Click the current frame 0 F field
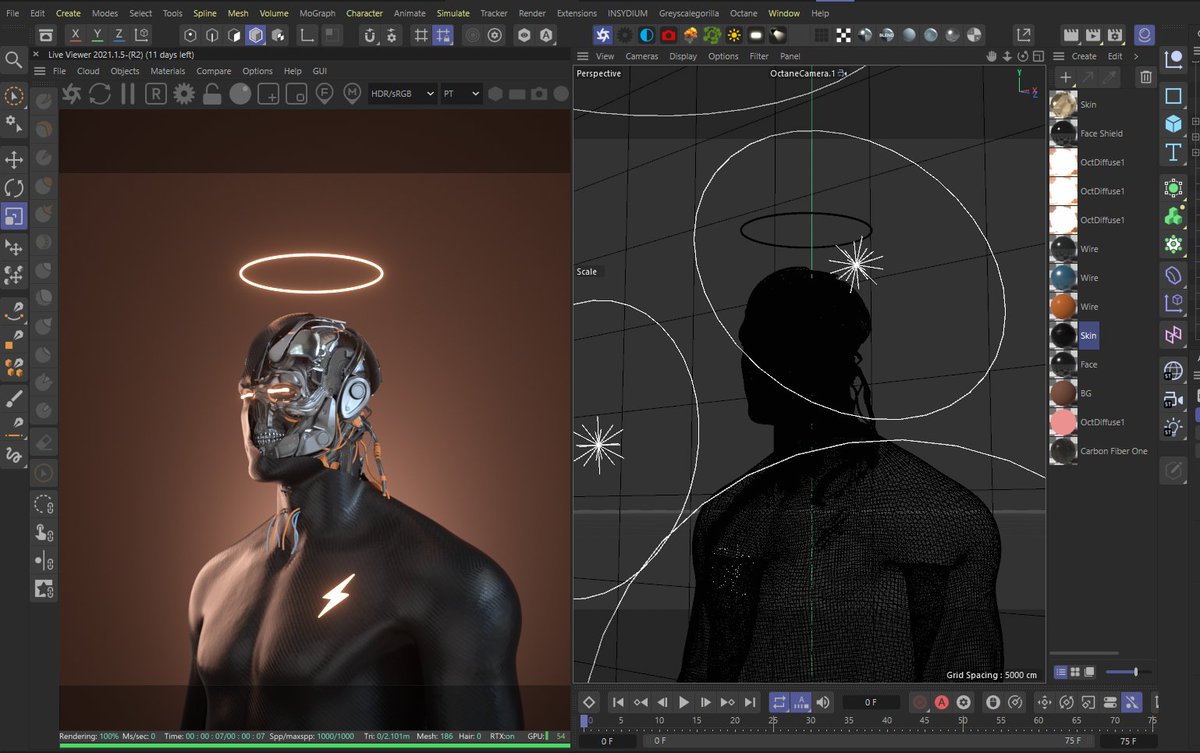This screenshot has height=753, width=1200. tap(871, 703)
